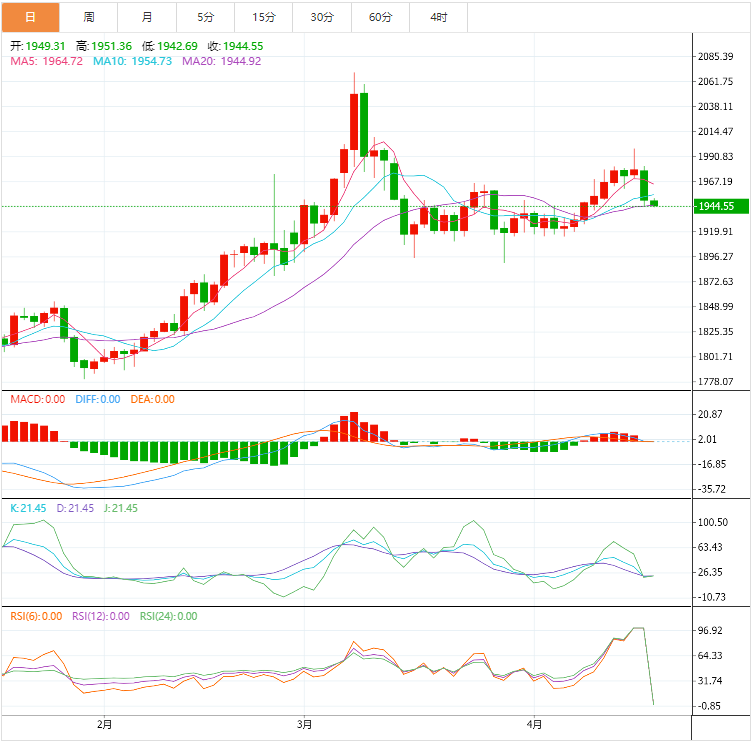Click the K value label in the KDJ panel
754x745 pixels.
click(x=28, y=508)
